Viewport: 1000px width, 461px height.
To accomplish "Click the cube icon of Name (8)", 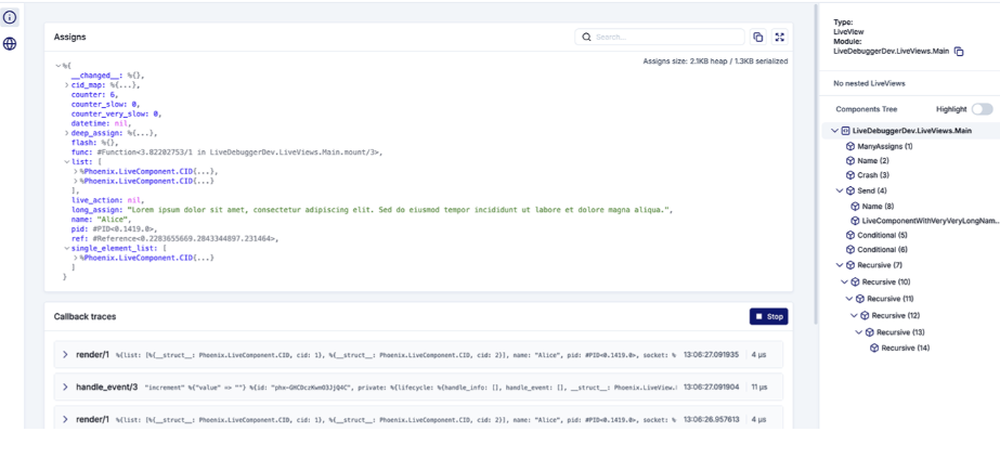I will click(855, 206).
